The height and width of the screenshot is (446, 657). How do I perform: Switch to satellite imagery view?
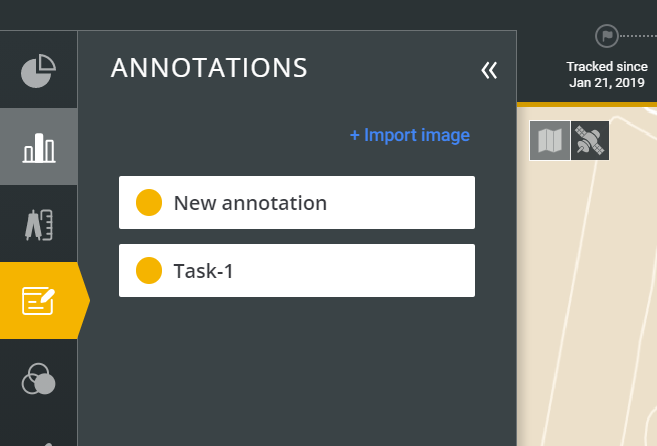click(590, 140)
